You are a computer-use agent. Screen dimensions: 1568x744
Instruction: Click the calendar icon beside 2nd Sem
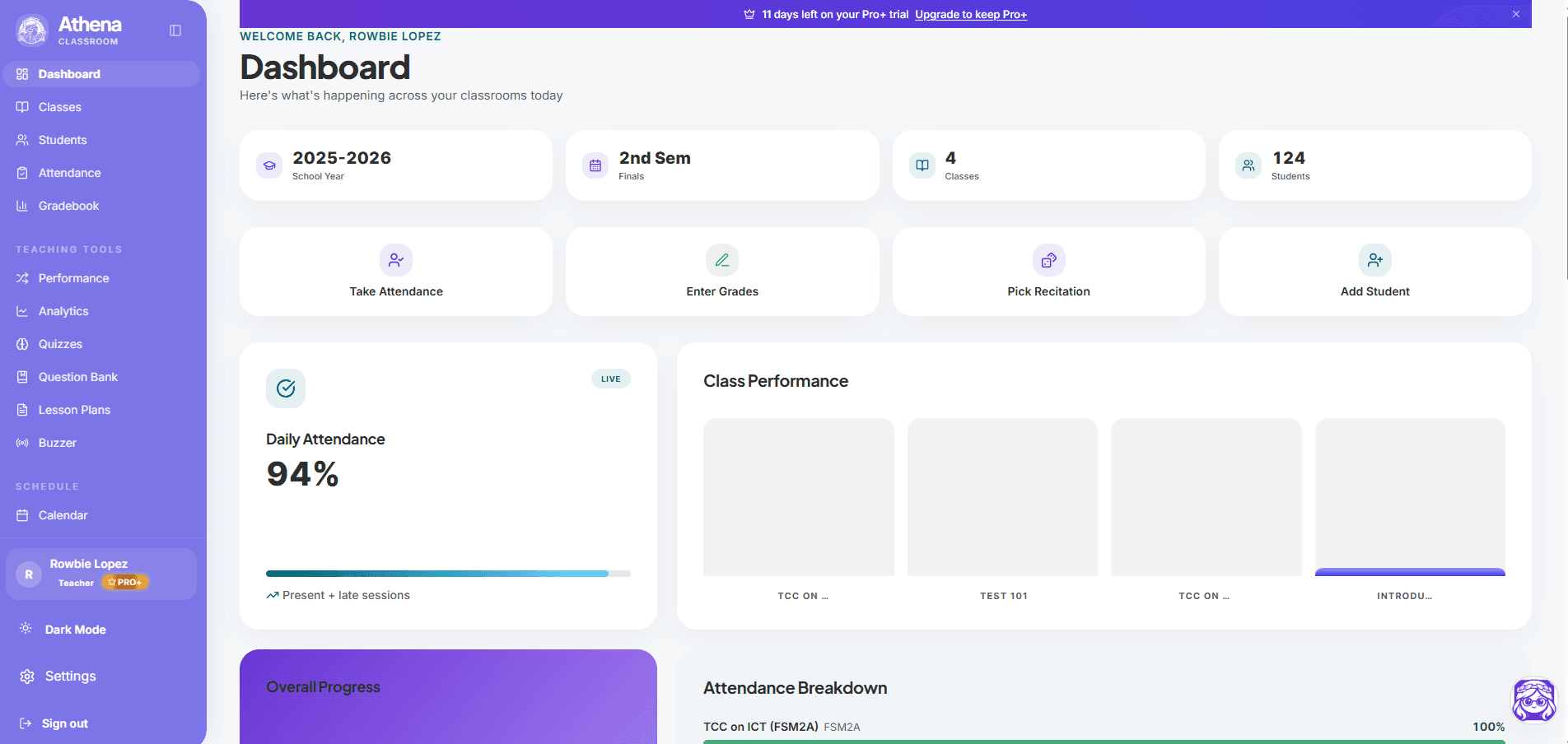tap(595, 165)
